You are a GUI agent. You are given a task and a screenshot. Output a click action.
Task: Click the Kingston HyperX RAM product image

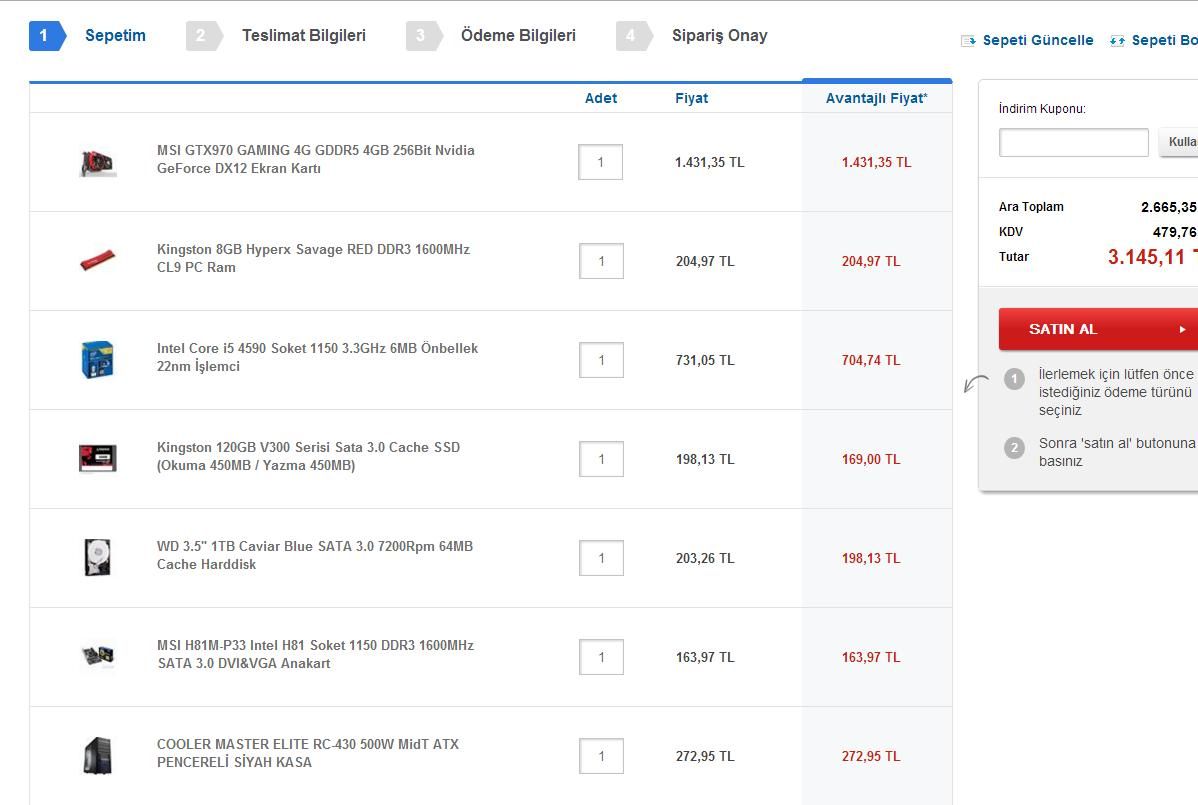tap(97, 260)
